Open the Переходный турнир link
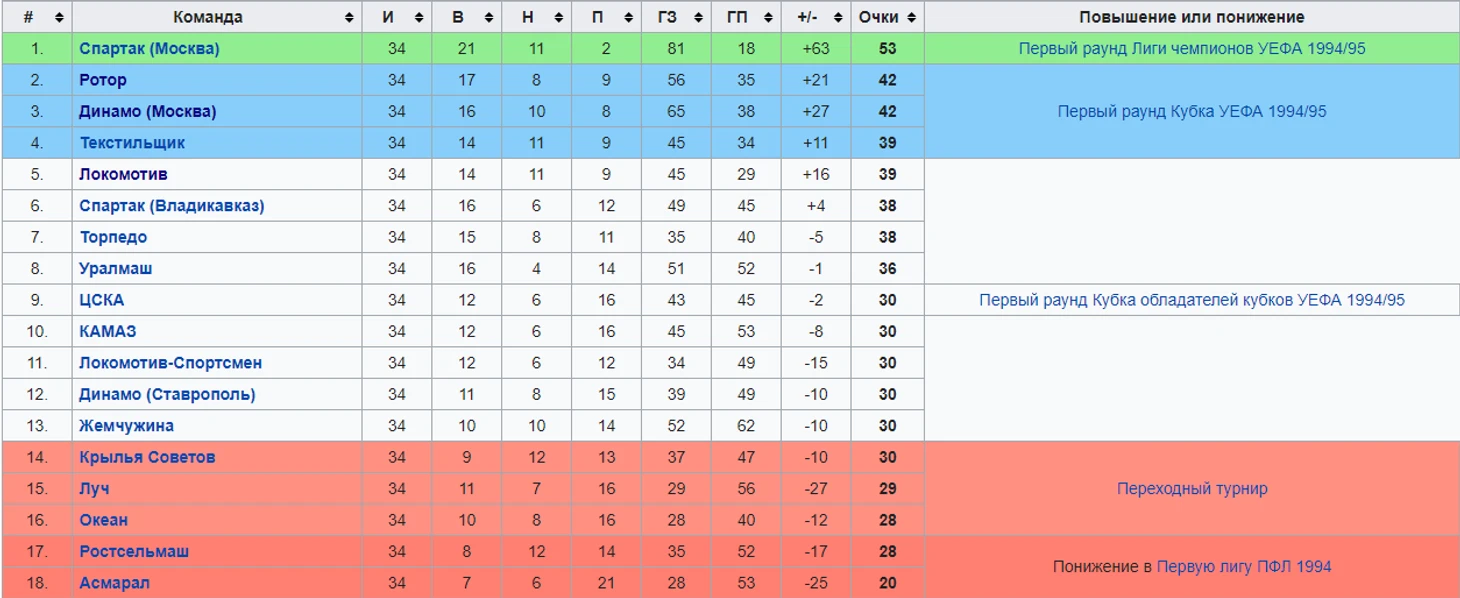The width and height of the screenshot is (1460, 598). point(1192,488)
